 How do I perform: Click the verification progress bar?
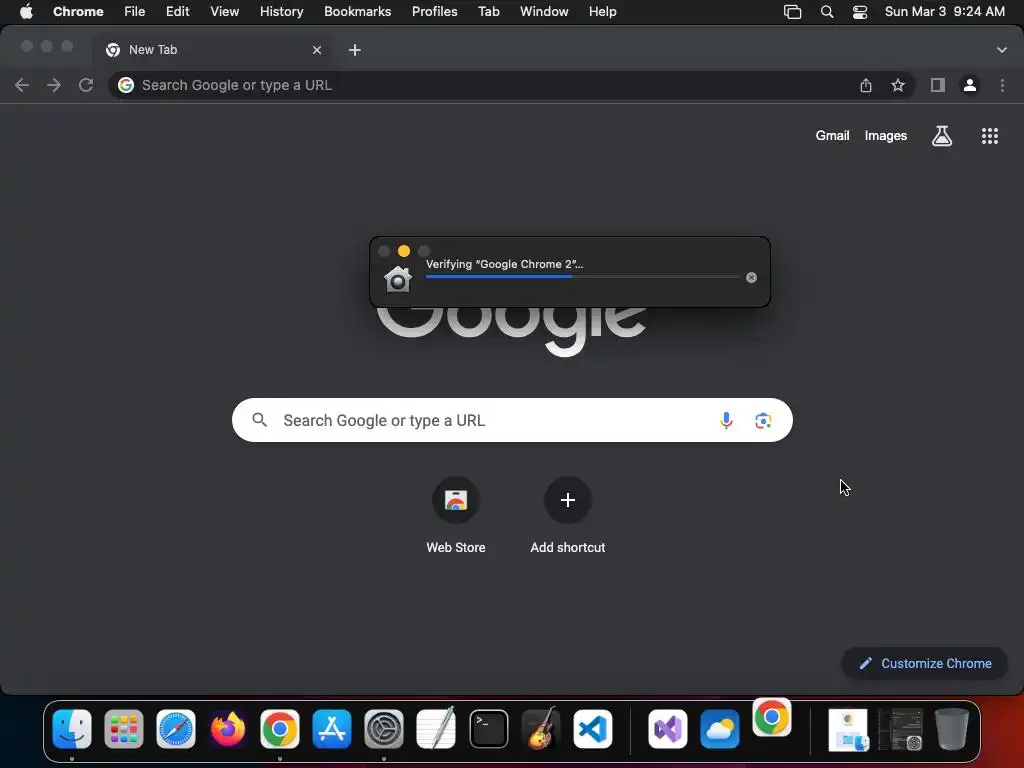pos(583,277)
